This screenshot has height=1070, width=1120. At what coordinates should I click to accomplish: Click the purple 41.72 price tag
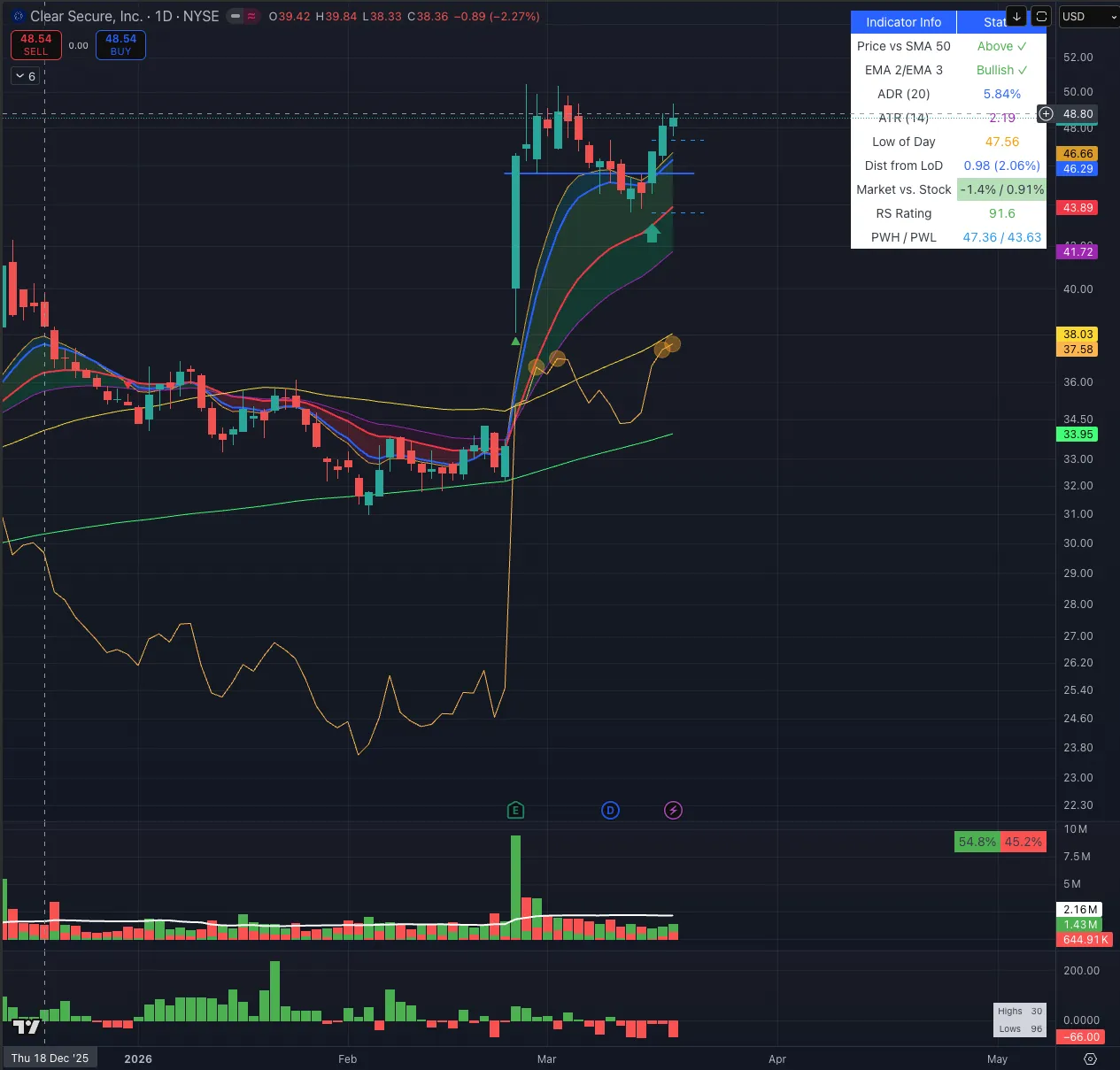[1078, 251]
